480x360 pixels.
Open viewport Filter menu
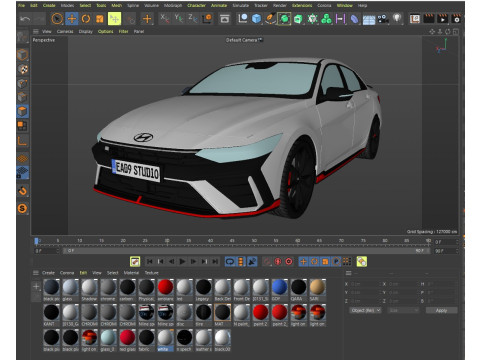[x=123, y=31]
